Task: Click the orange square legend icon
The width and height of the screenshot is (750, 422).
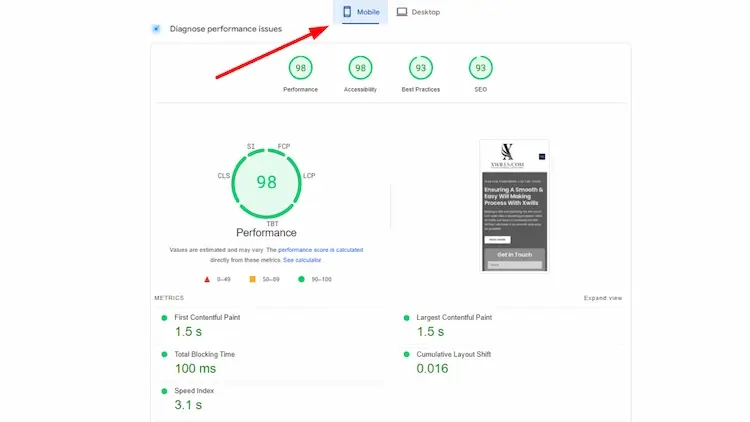Action: pyautogui.click(x=252, y=279)
